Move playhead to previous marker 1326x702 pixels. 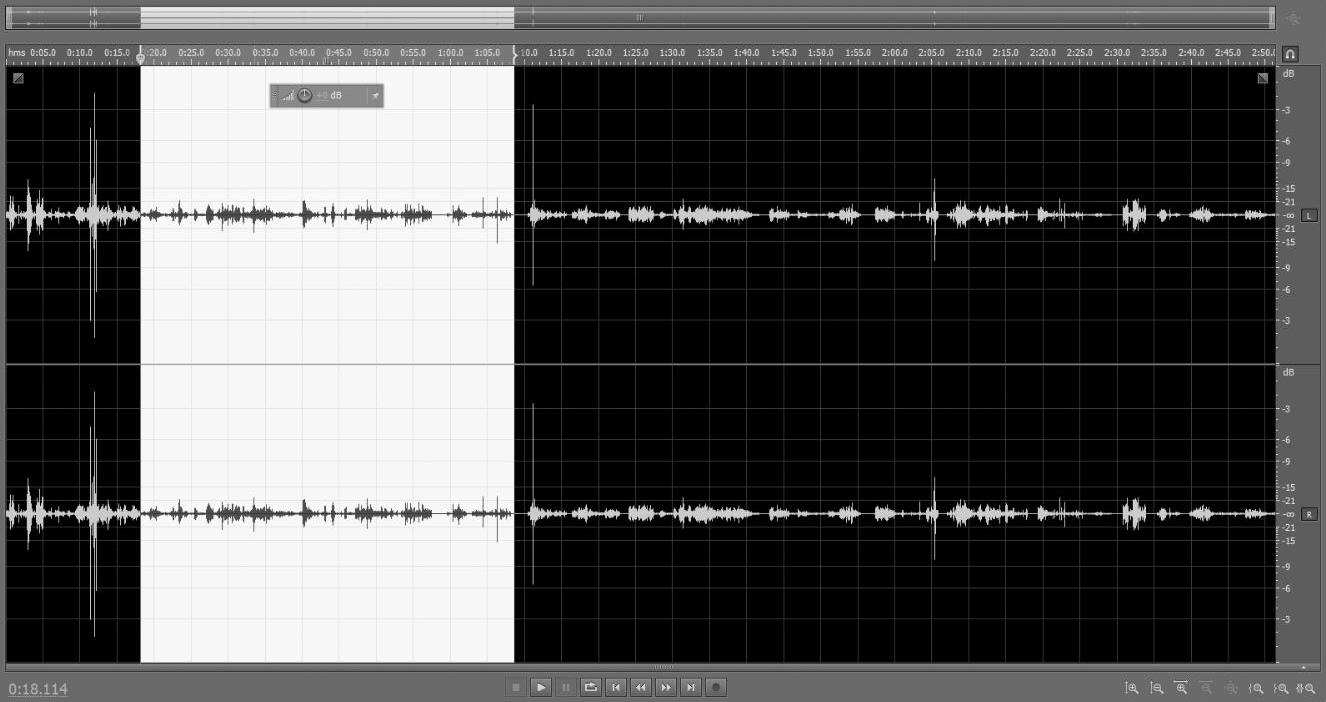[616, 687]
